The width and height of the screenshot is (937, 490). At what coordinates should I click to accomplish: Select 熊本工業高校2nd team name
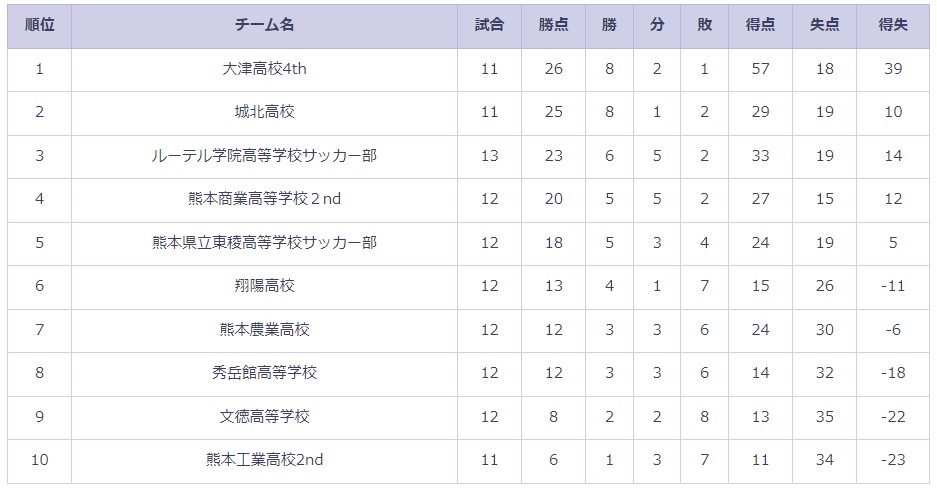click(x=264, y=460)
